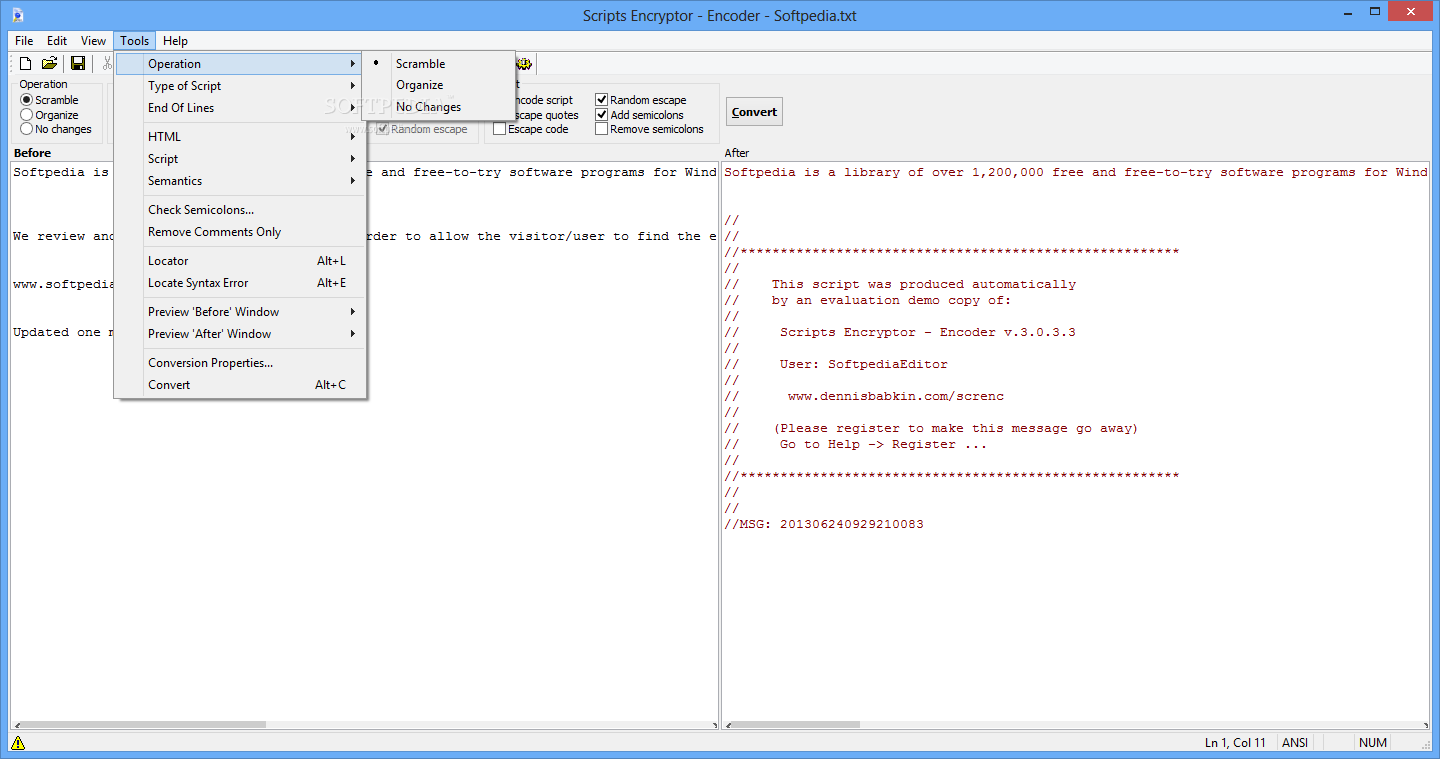This screenshot has width=1440, height=759.
Task: Expand Preview 'Before' Window submenu
Action: tap(238, 312)
